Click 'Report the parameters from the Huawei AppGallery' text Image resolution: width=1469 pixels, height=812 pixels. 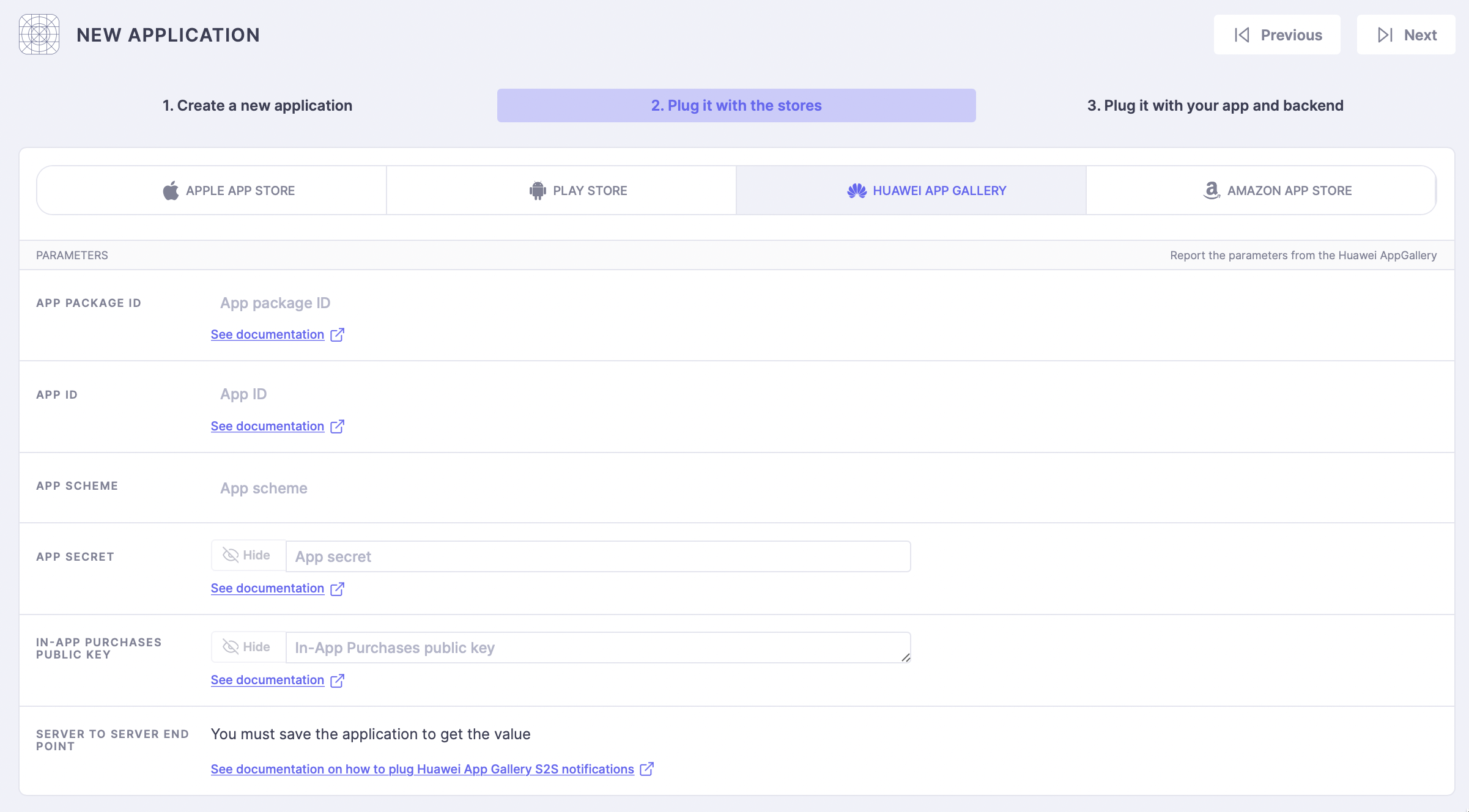(1303, 255)
